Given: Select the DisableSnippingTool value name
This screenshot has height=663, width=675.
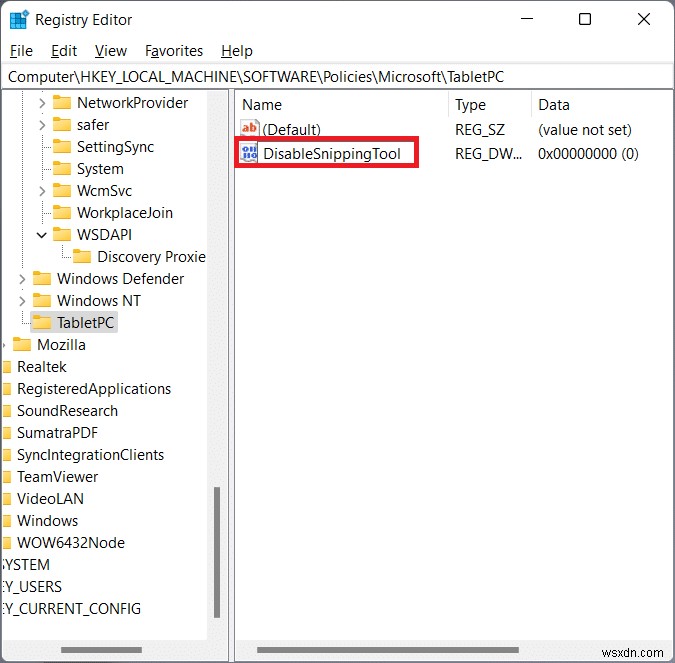Looking at the screenshot, I should tap(331, 154).
